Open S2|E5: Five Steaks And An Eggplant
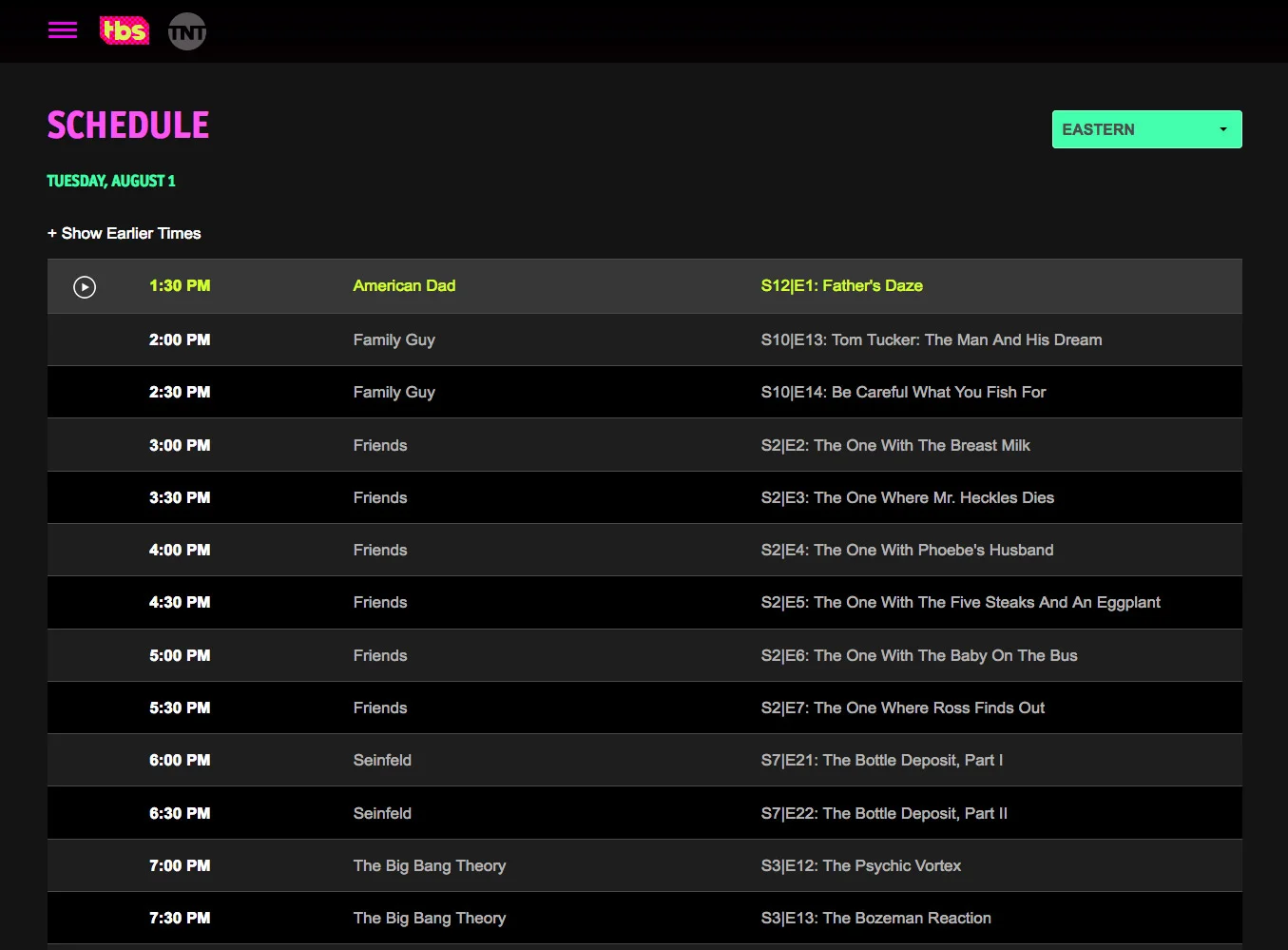This screenshot has width=1288, height=950. (960, 602)
